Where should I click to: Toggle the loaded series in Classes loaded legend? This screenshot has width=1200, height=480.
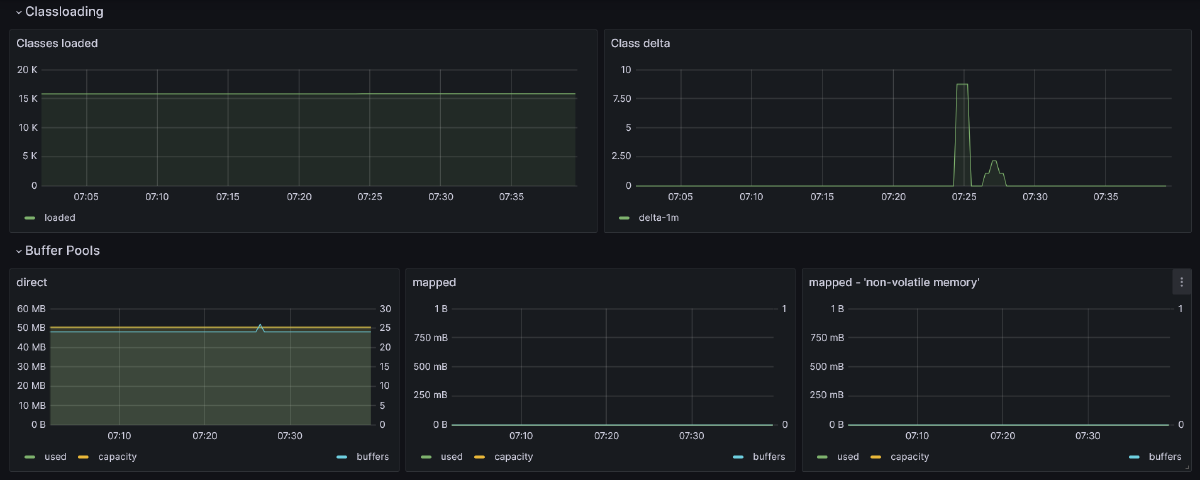59,217
